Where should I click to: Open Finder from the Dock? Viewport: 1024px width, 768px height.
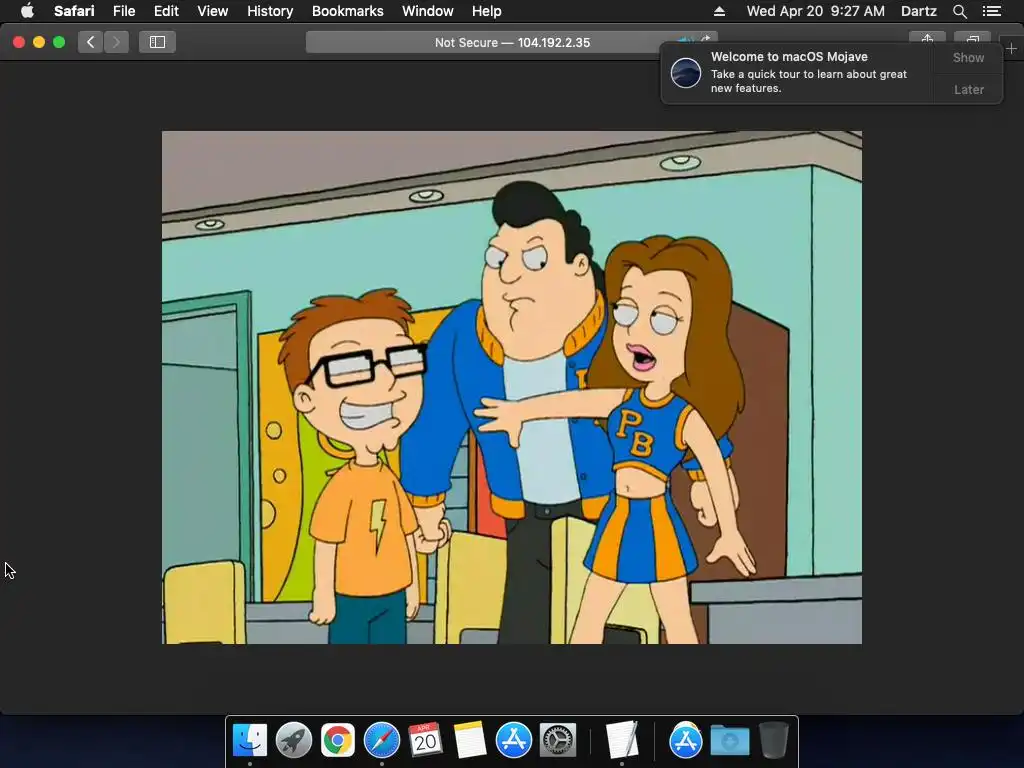(250, 740)
